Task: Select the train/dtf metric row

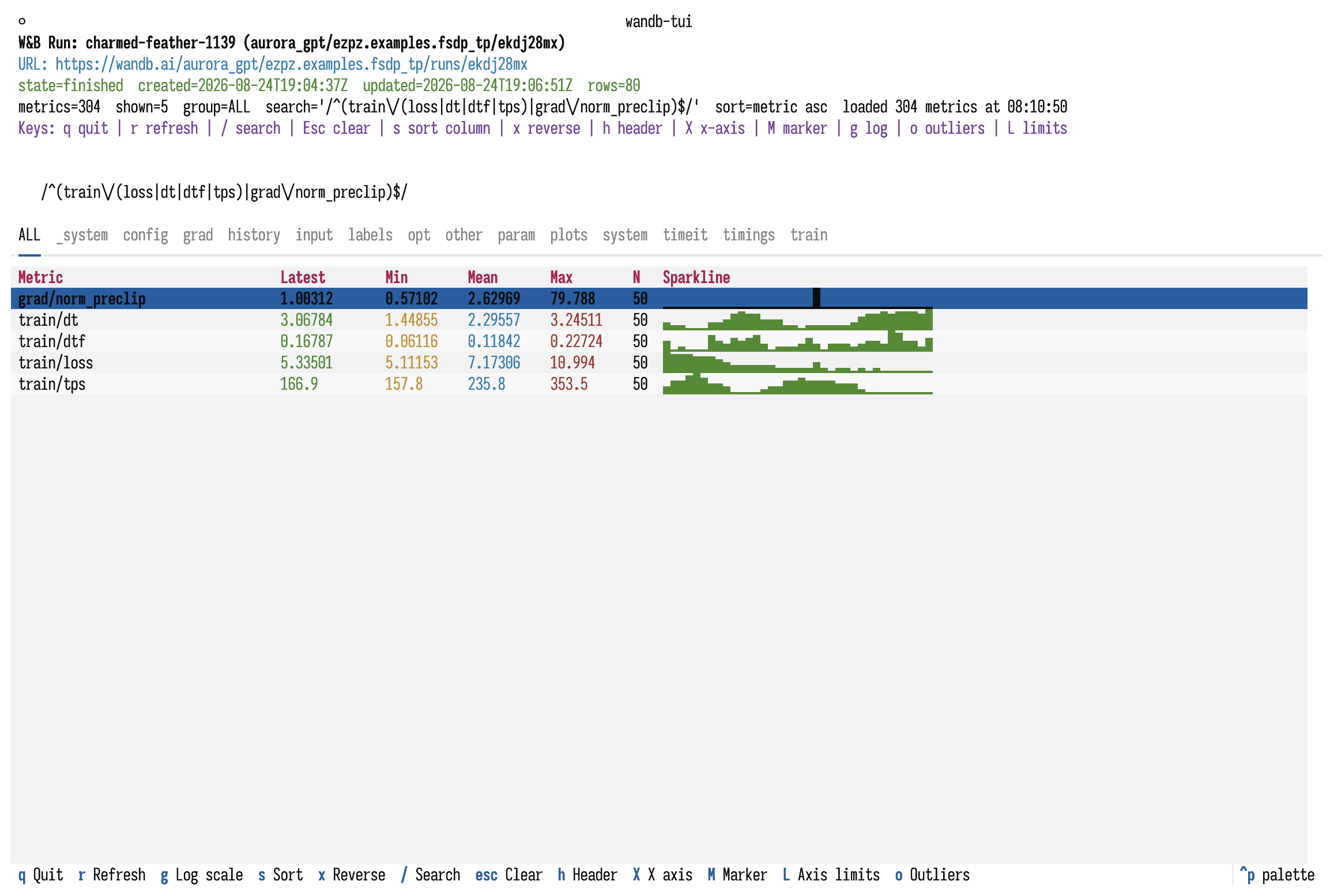Action: 659,341
